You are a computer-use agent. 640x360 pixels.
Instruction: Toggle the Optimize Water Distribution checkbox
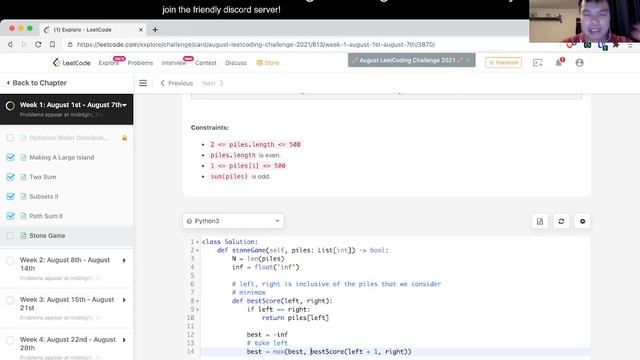(x=10, y=138)
